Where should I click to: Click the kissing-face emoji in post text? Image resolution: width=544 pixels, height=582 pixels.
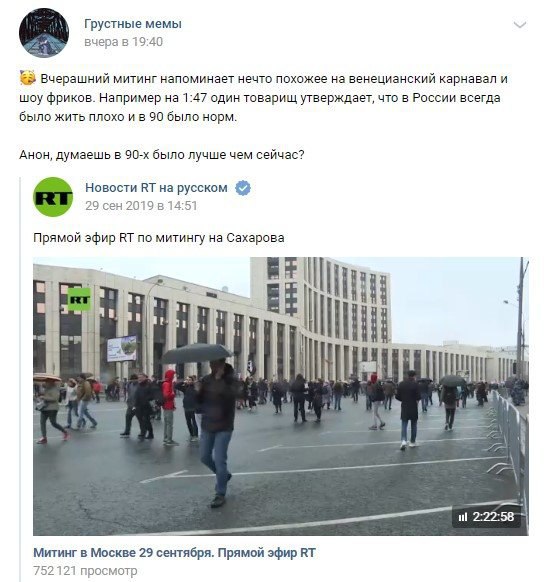pyautogui.click(x=27, y=79)
